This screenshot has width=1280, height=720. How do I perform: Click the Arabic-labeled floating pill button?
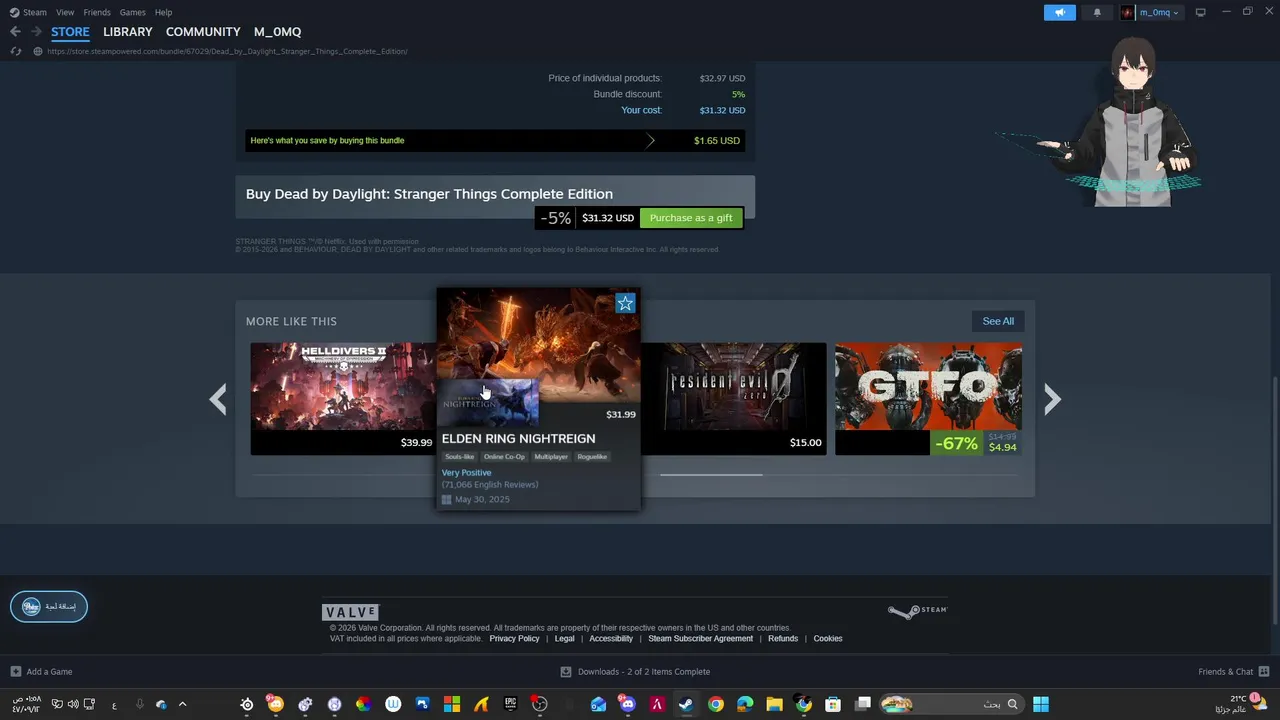click(x=49, y=607)
